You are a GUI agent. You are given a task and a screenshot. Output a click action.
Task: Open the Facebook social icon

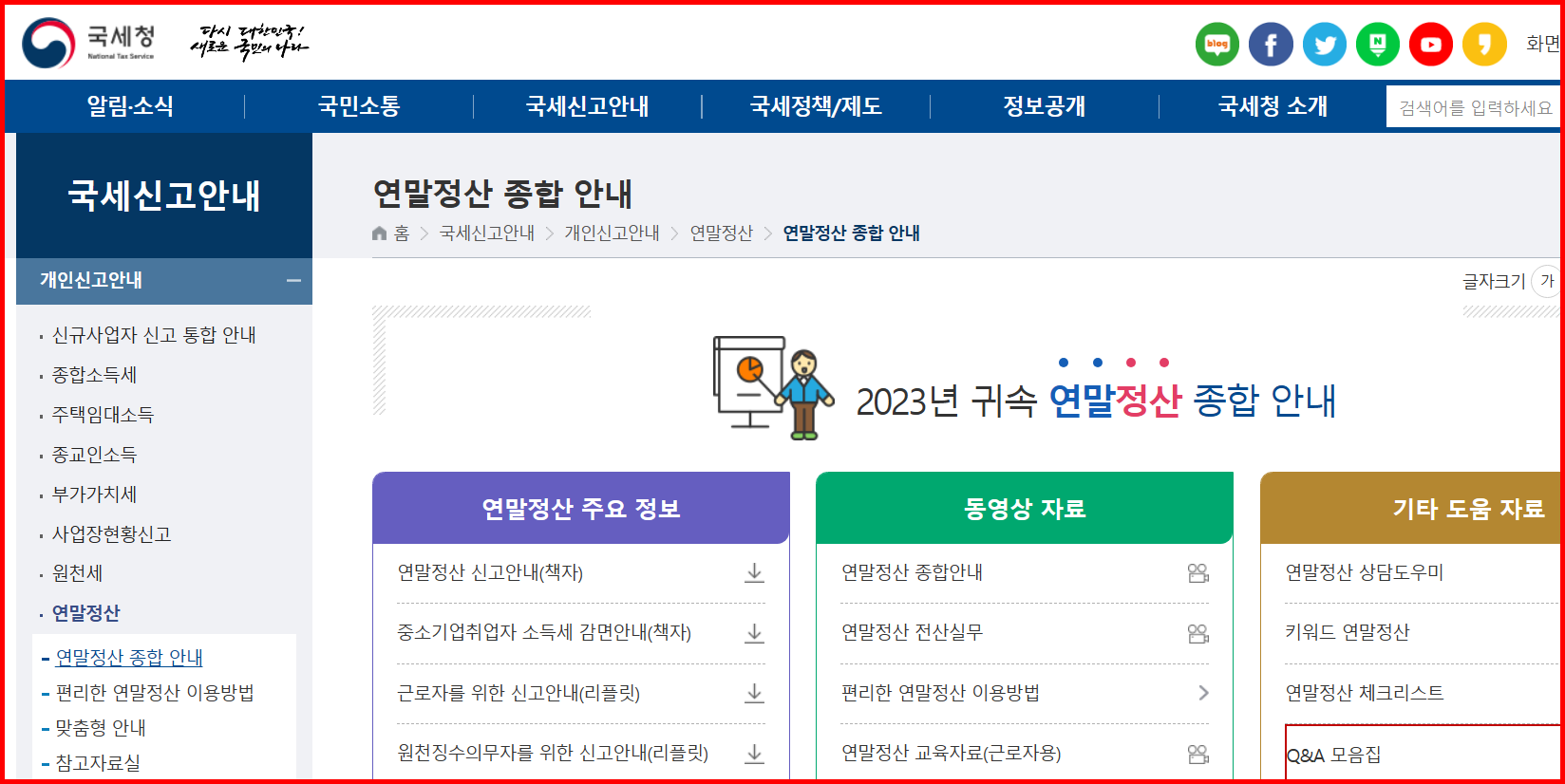point(1271,44)
